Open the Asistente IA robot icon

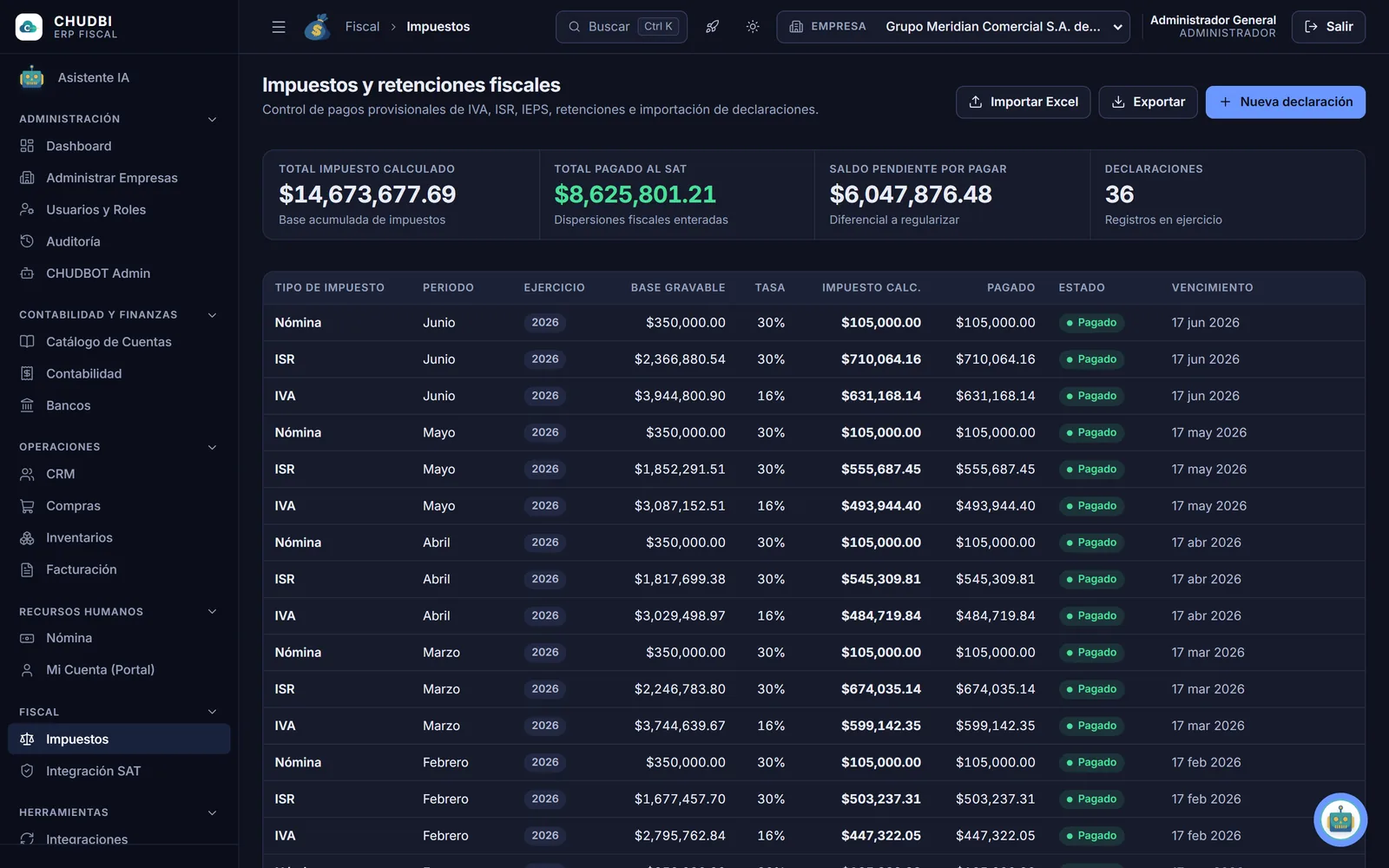(x=32, y=77)
